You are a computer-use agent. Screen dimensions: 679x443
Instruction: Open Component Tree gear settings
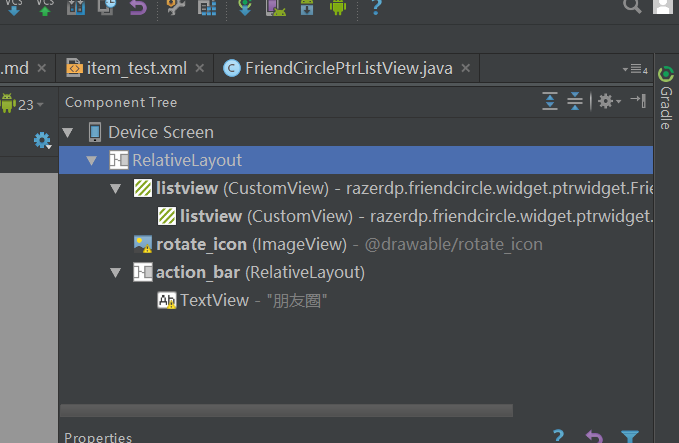pyautogui.click(x=606, y=101)
